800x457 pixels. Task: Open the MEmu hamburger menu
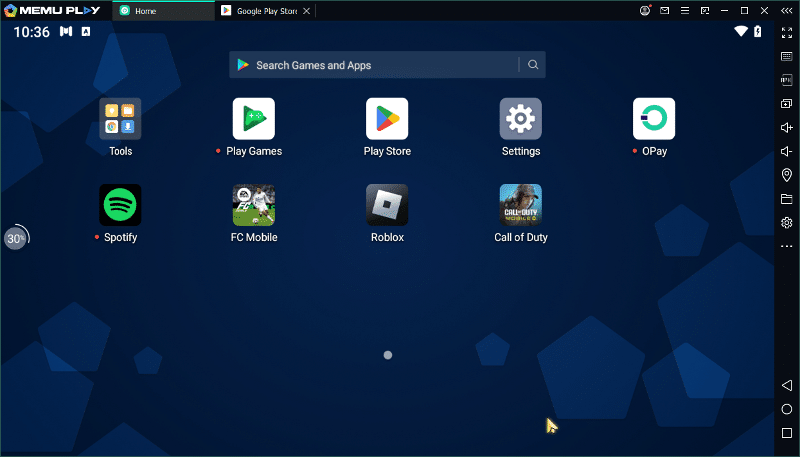point(685,10)
